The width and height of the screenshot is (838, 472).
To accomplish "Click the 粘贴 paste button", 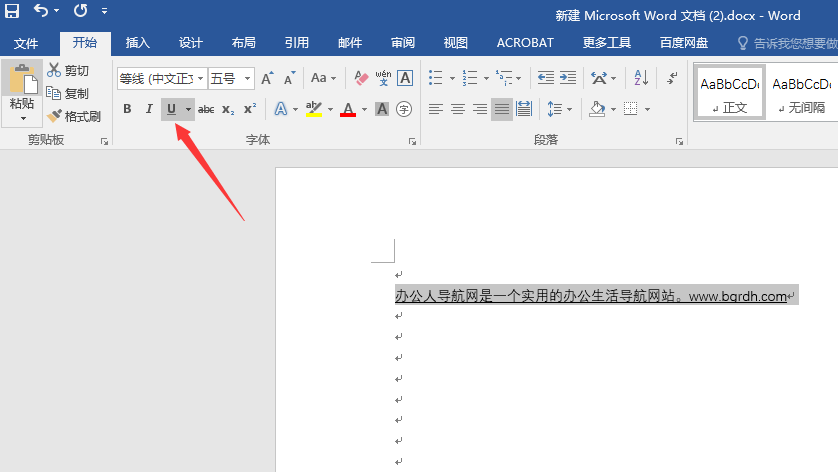I will click(x=22, y=85).
